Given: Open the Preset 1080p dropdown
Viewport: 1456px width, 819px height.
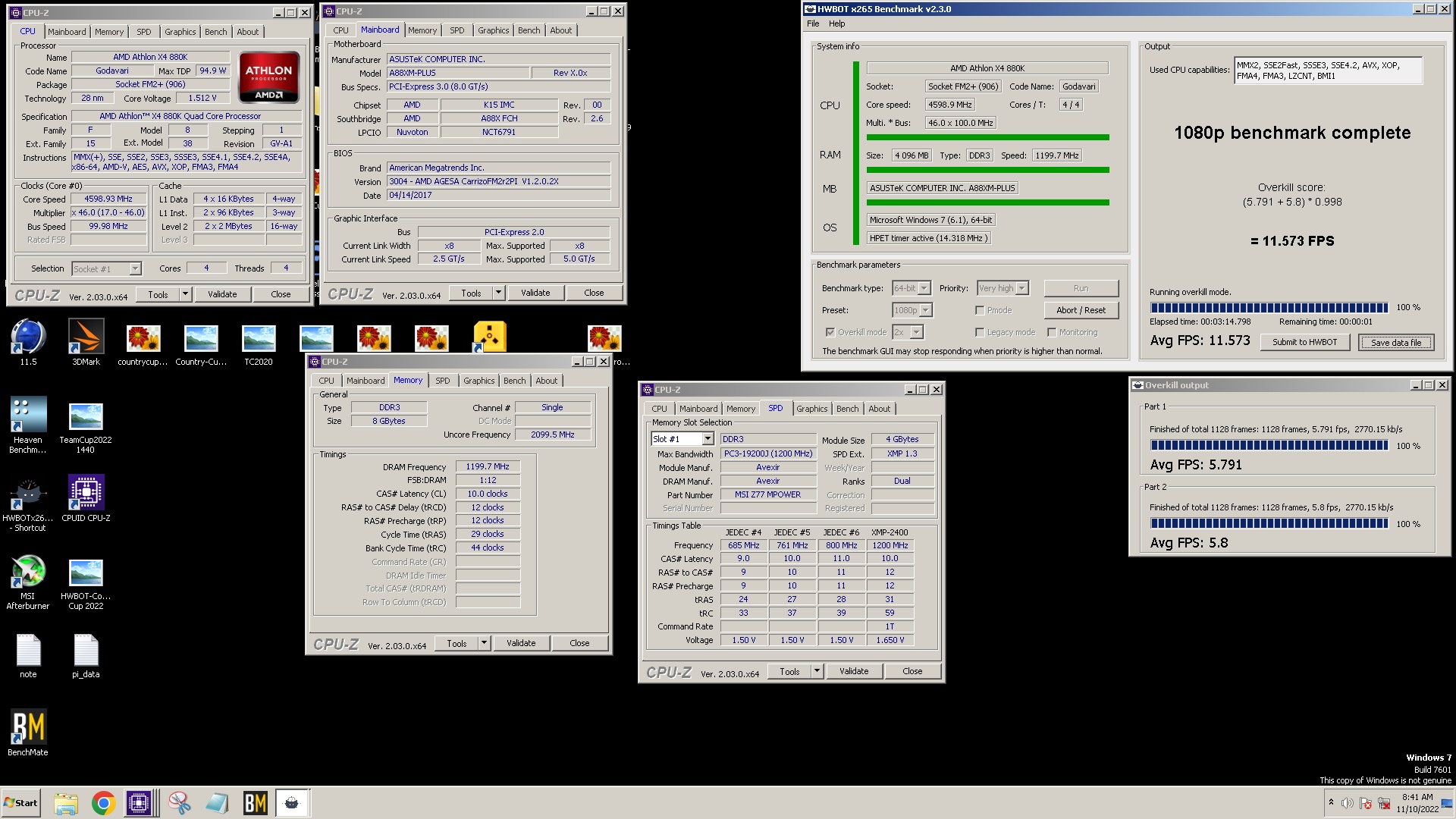Looking at the screenshot, I should (912, 310).
